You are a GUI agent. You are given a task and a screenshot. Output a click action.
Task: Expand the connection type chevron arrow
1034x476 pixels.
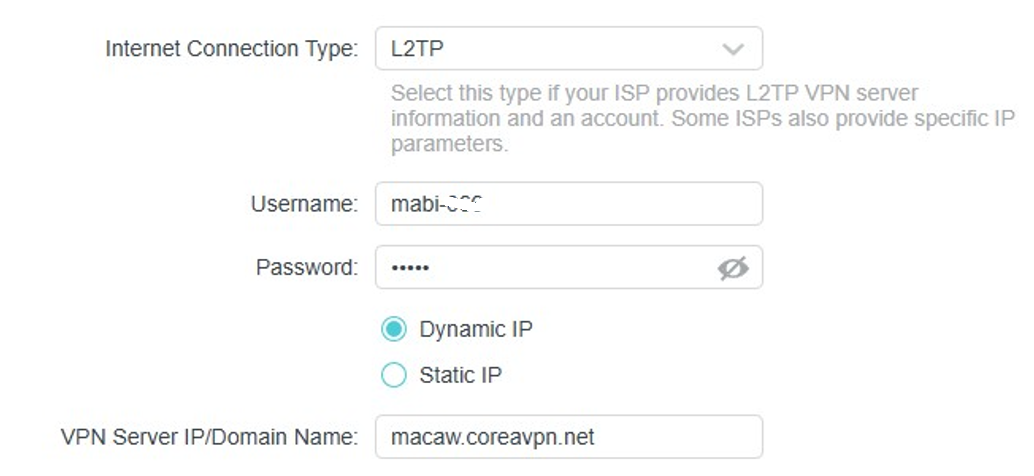[x=733, y=49]
